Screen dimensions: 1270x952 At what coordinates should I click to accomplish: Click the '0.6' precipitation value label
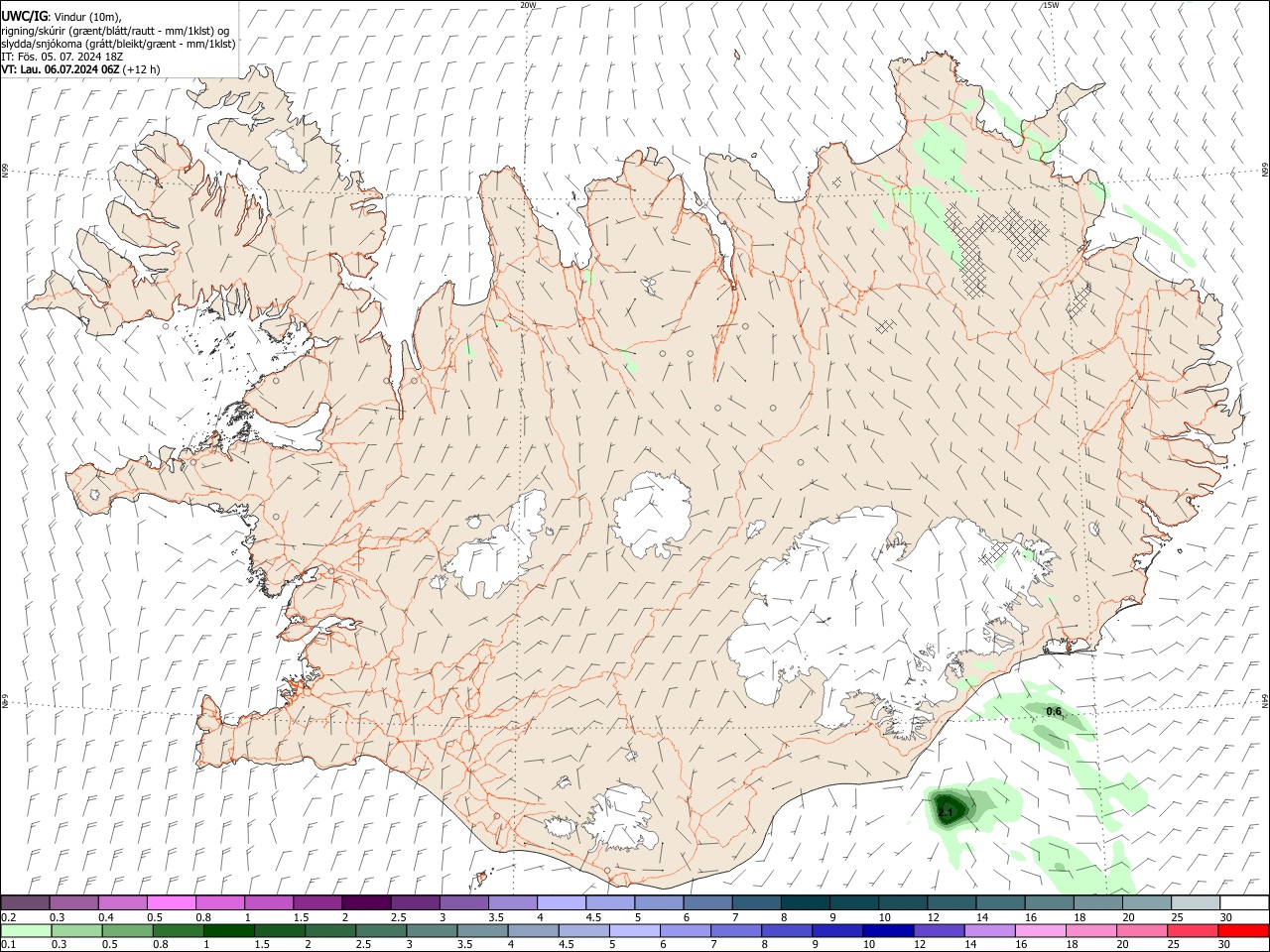(x=1054, y=712)
